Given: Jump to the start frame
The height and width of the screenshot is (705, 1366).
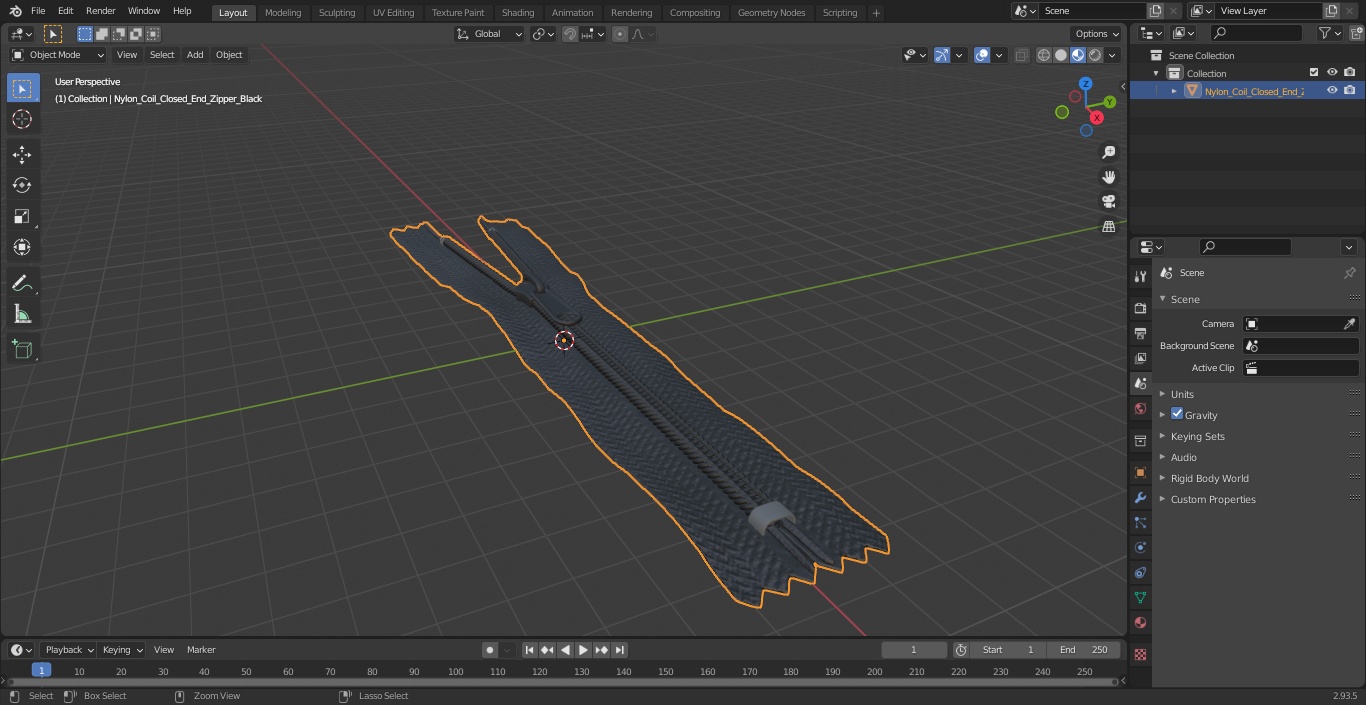Looking at the screenshot, I should [x=529, y=650].
